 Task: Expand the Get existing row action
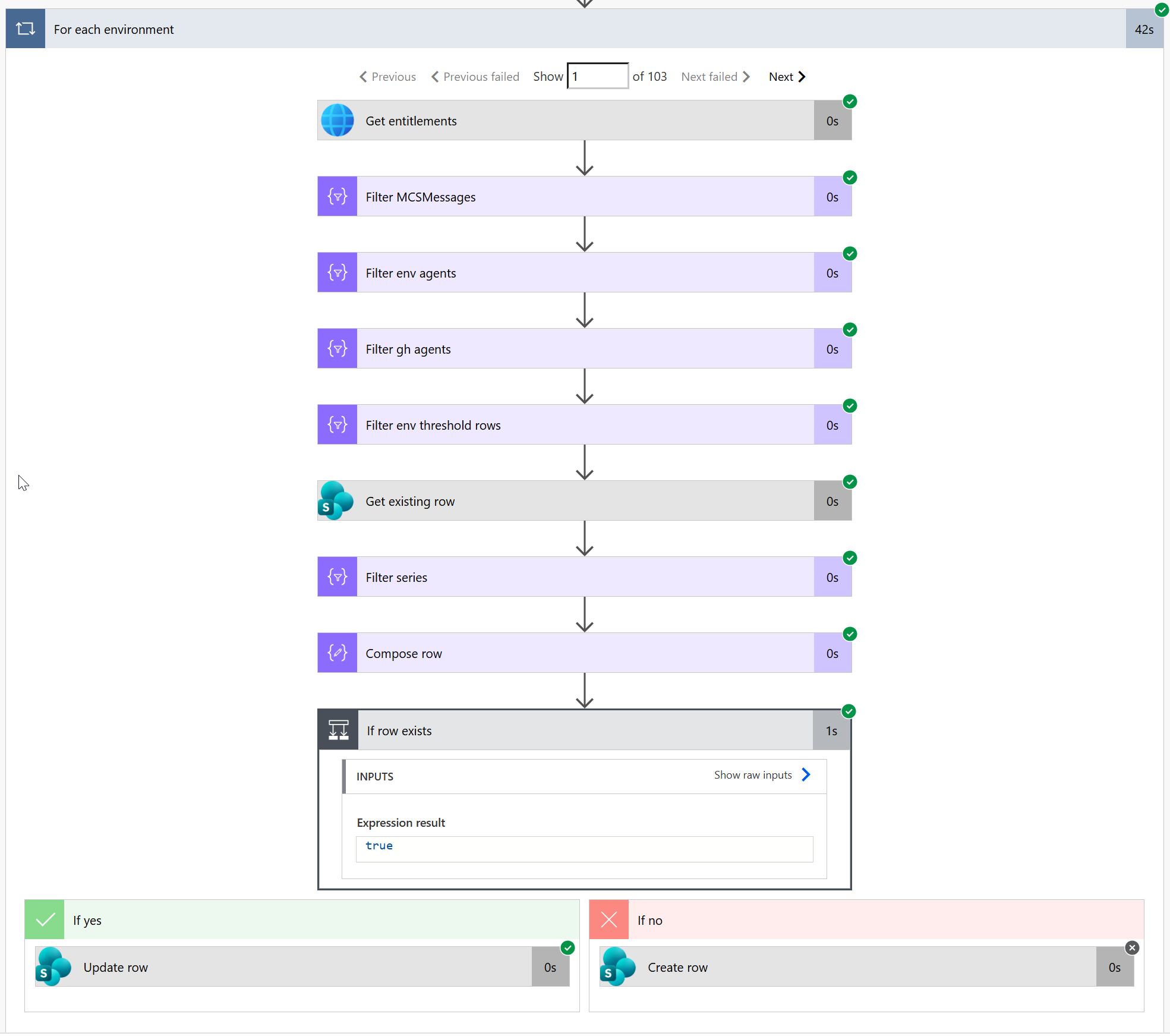coord(585,501)
